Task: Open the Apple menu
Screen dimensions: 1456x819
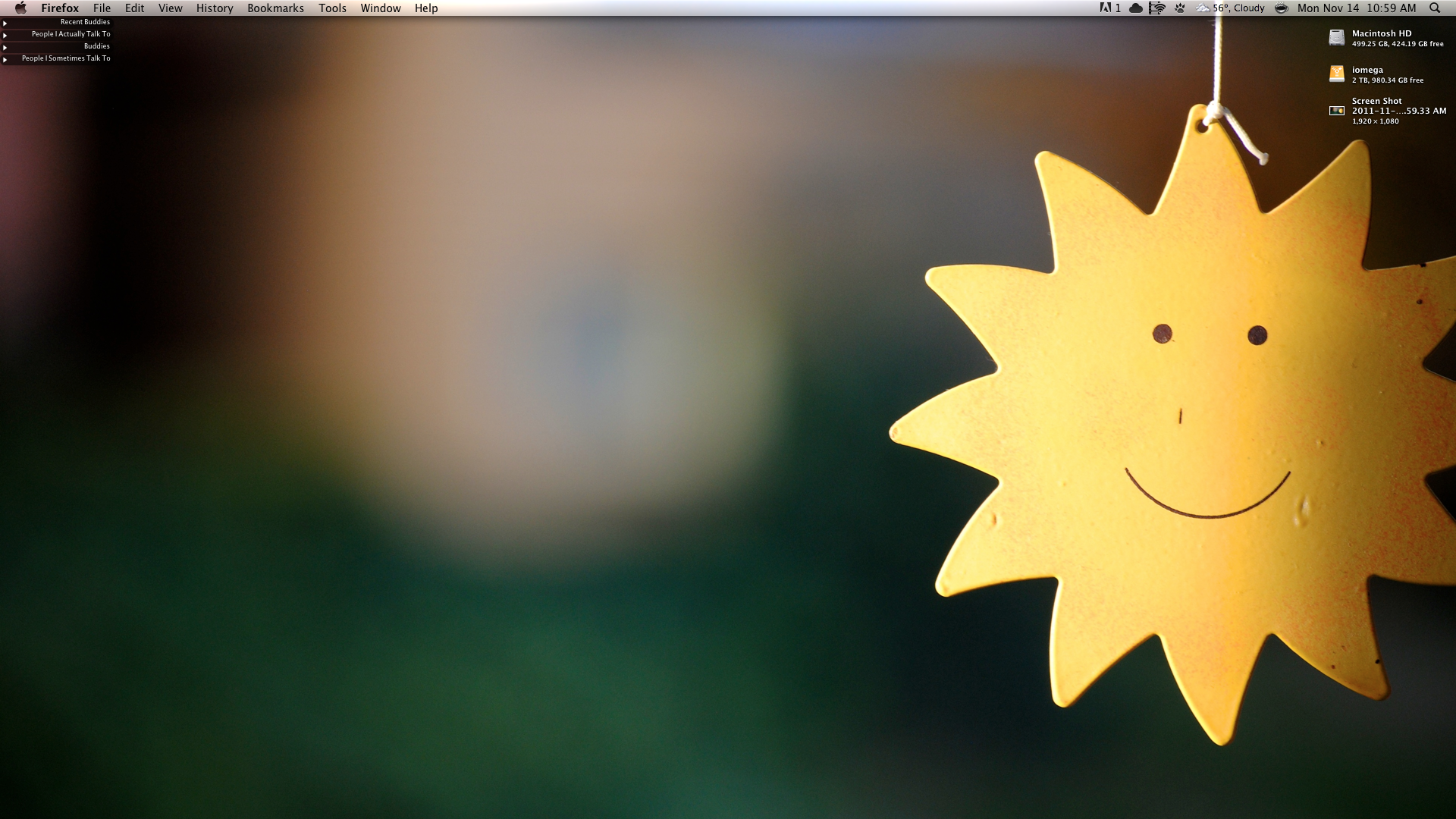Action: (20, 8)
